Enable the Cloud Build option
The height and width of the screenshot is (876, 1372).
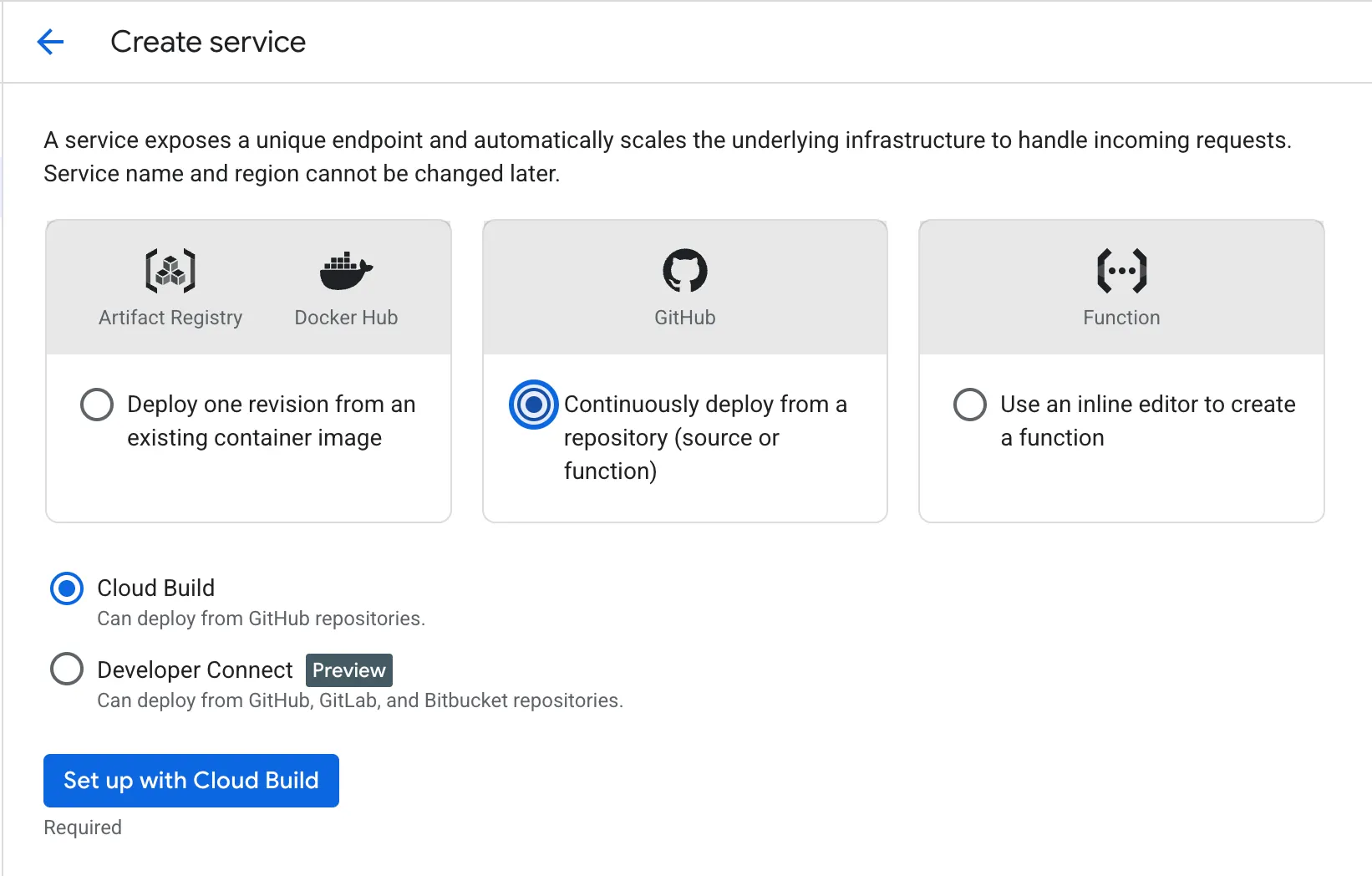(x=67, y=588)
